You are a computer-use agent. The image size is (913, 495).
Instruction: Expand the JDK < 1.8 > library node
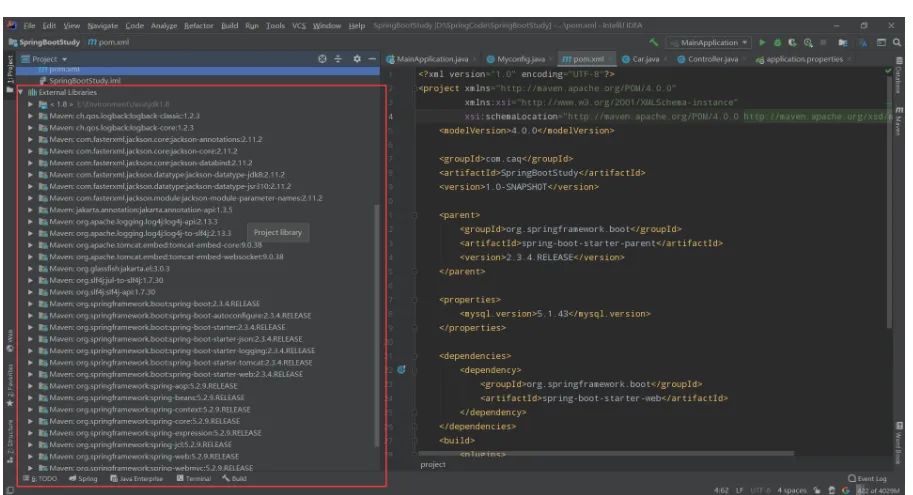tap(30, 104)
